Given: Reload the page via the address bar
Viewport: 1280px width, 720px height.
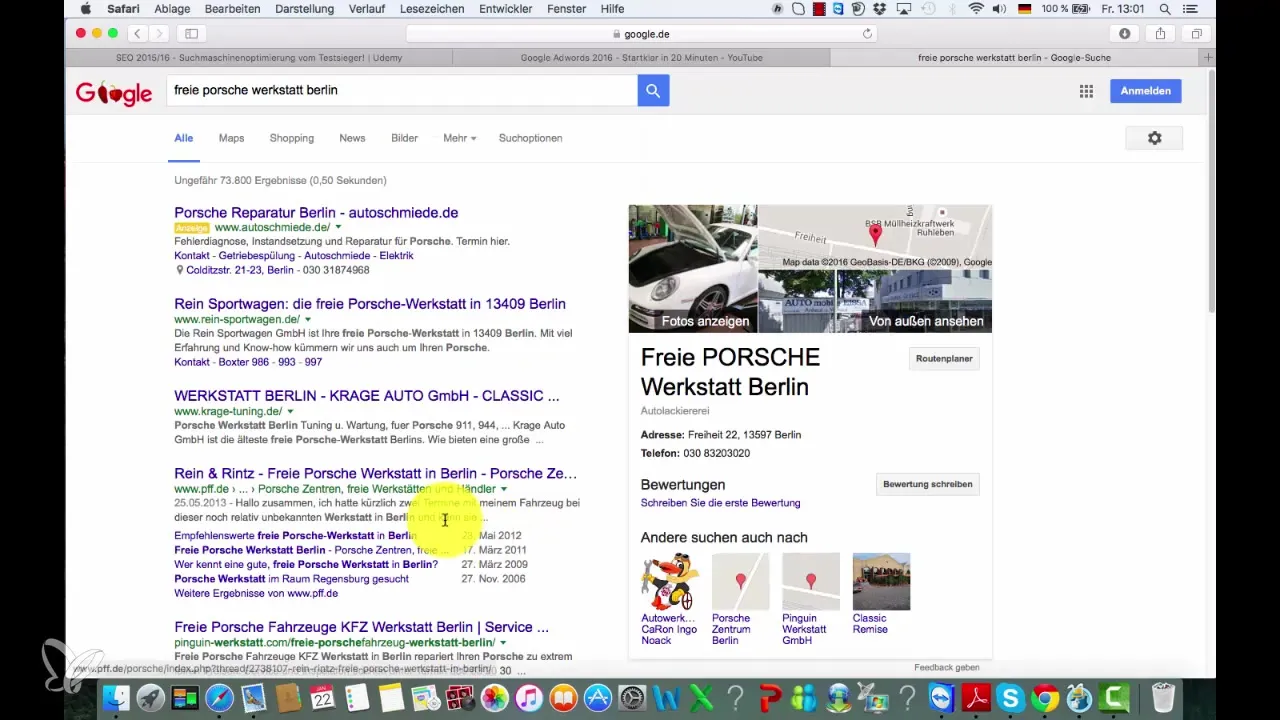Looking at the screenshot, I should (x=868, y=33).
